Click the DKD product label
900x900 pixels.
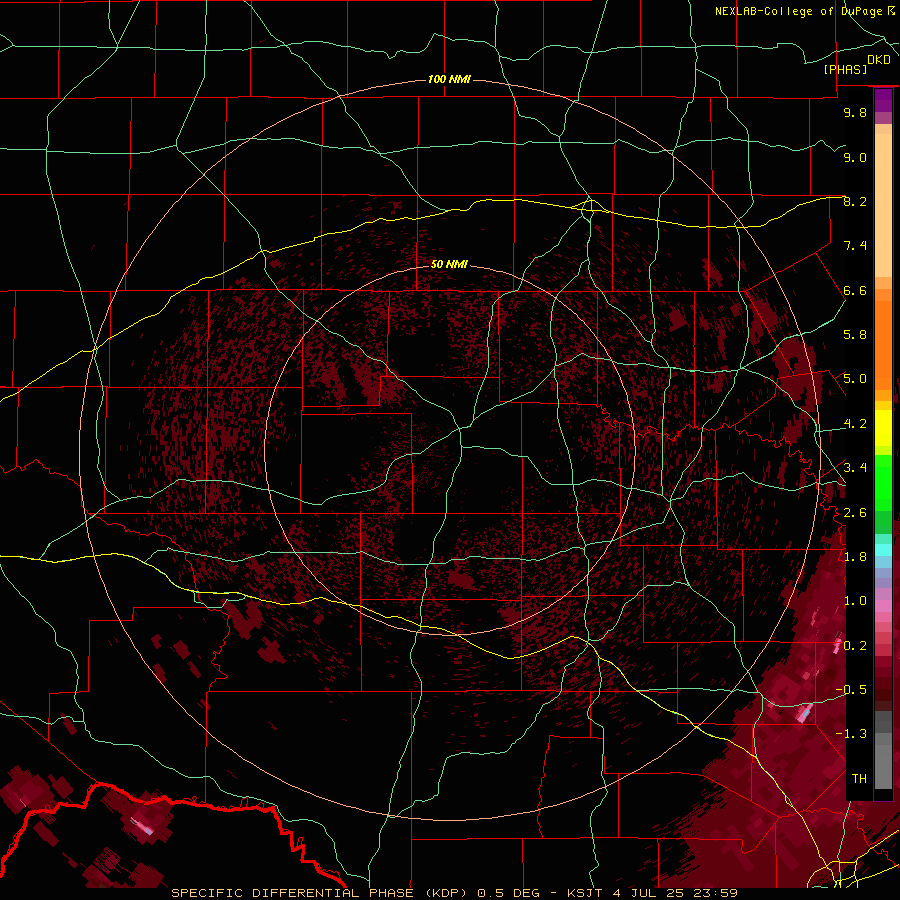point(879,60)
